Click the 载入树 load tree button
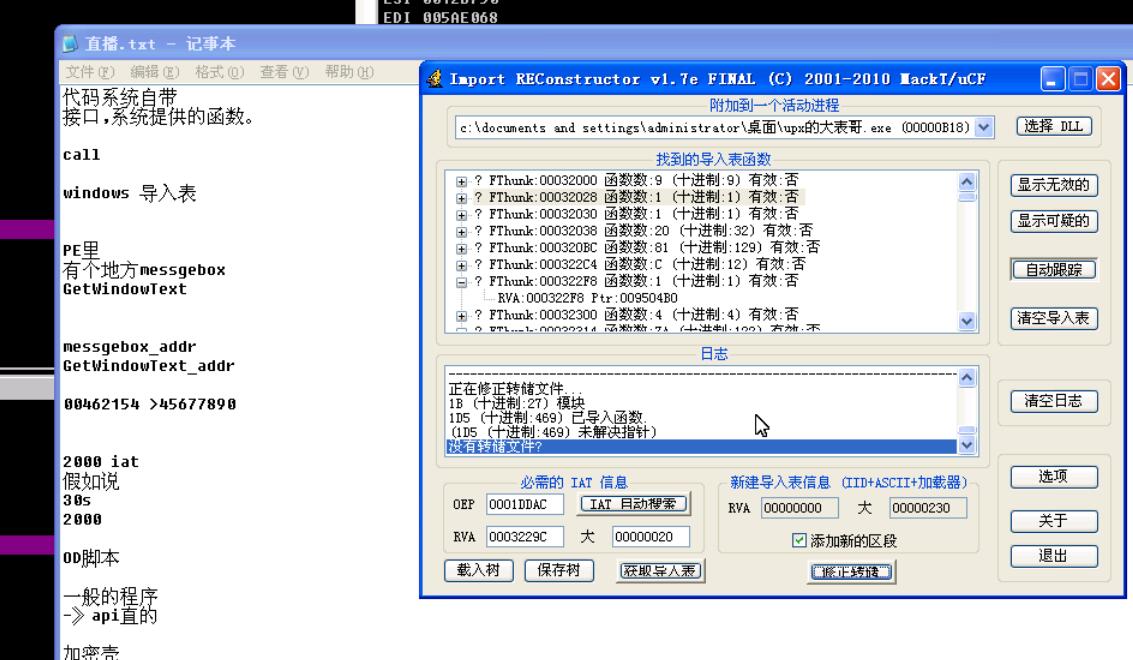1133x660 pixels. (x=478, y=570)
